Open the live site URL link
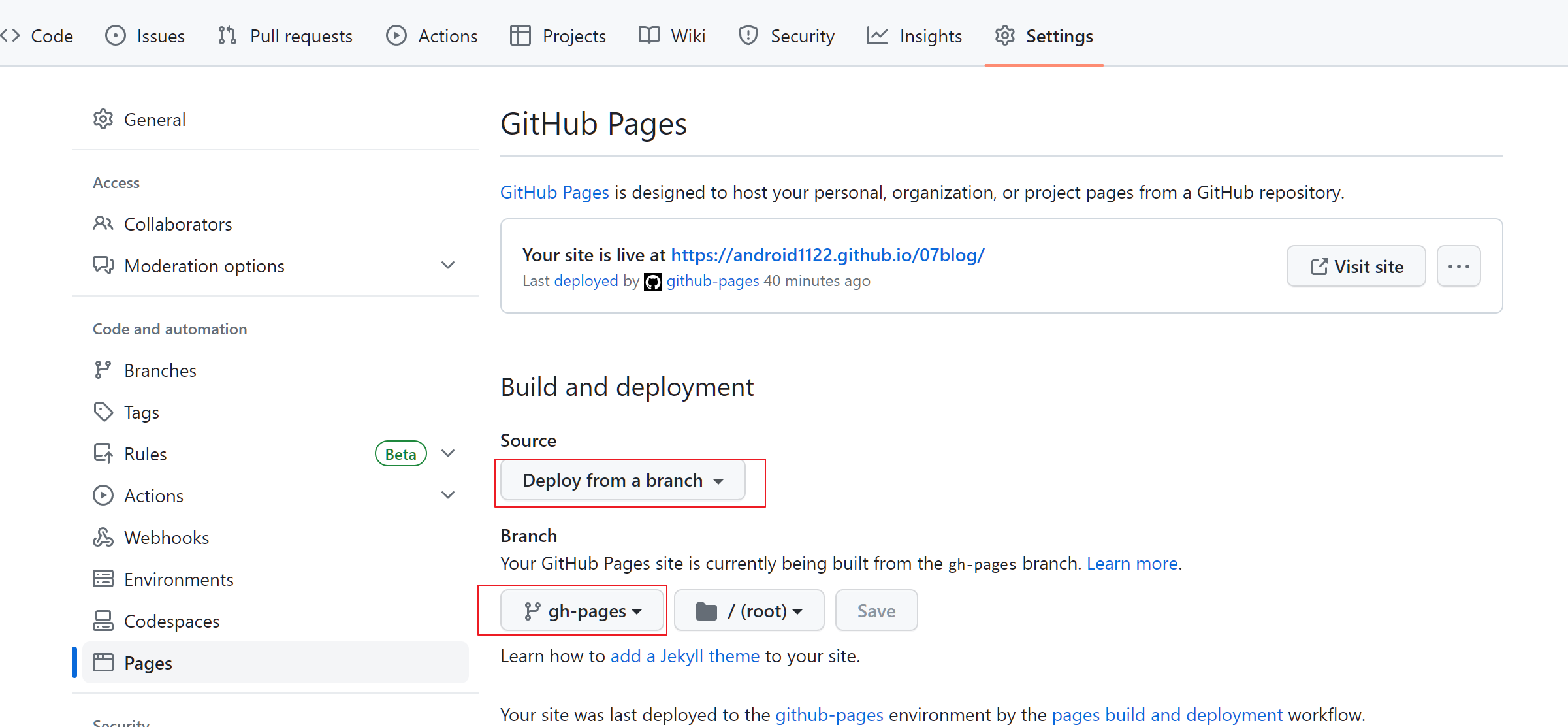1568x727 pixels. coord(827,255)
